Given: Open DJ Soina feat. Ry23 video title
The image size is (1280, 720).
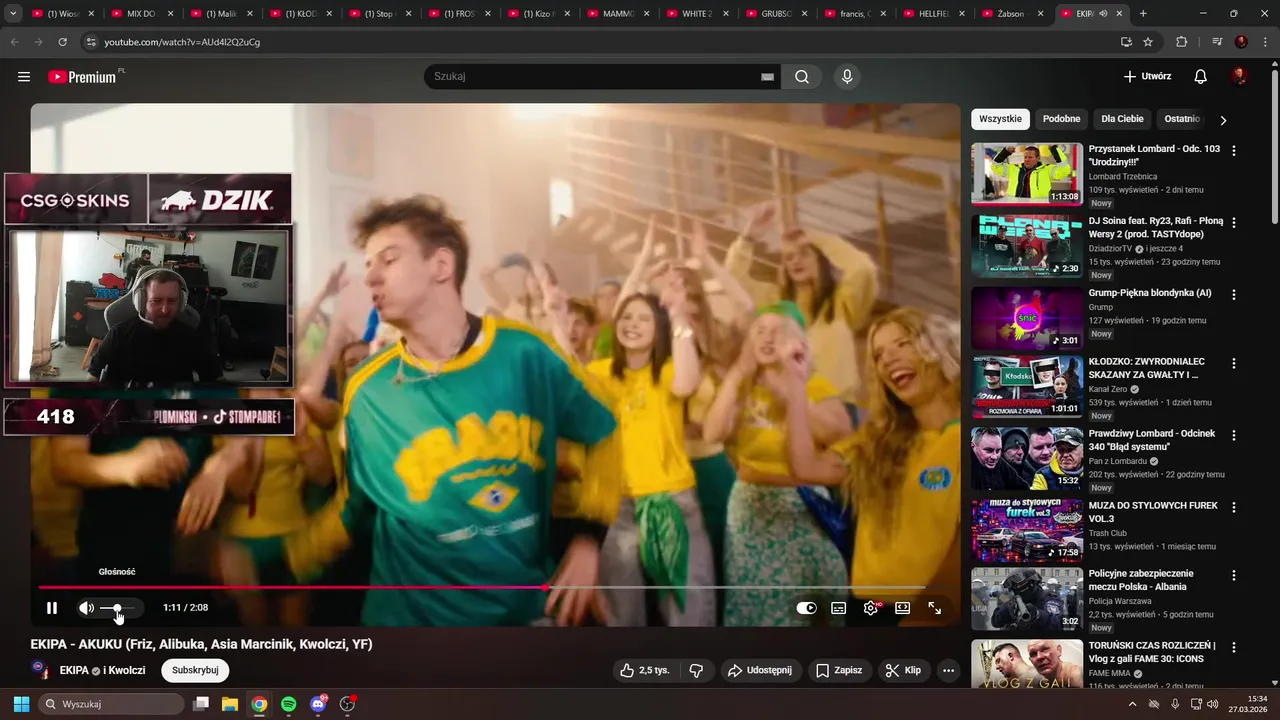Looking at the screenshot, I should (x=1155, y=227).
